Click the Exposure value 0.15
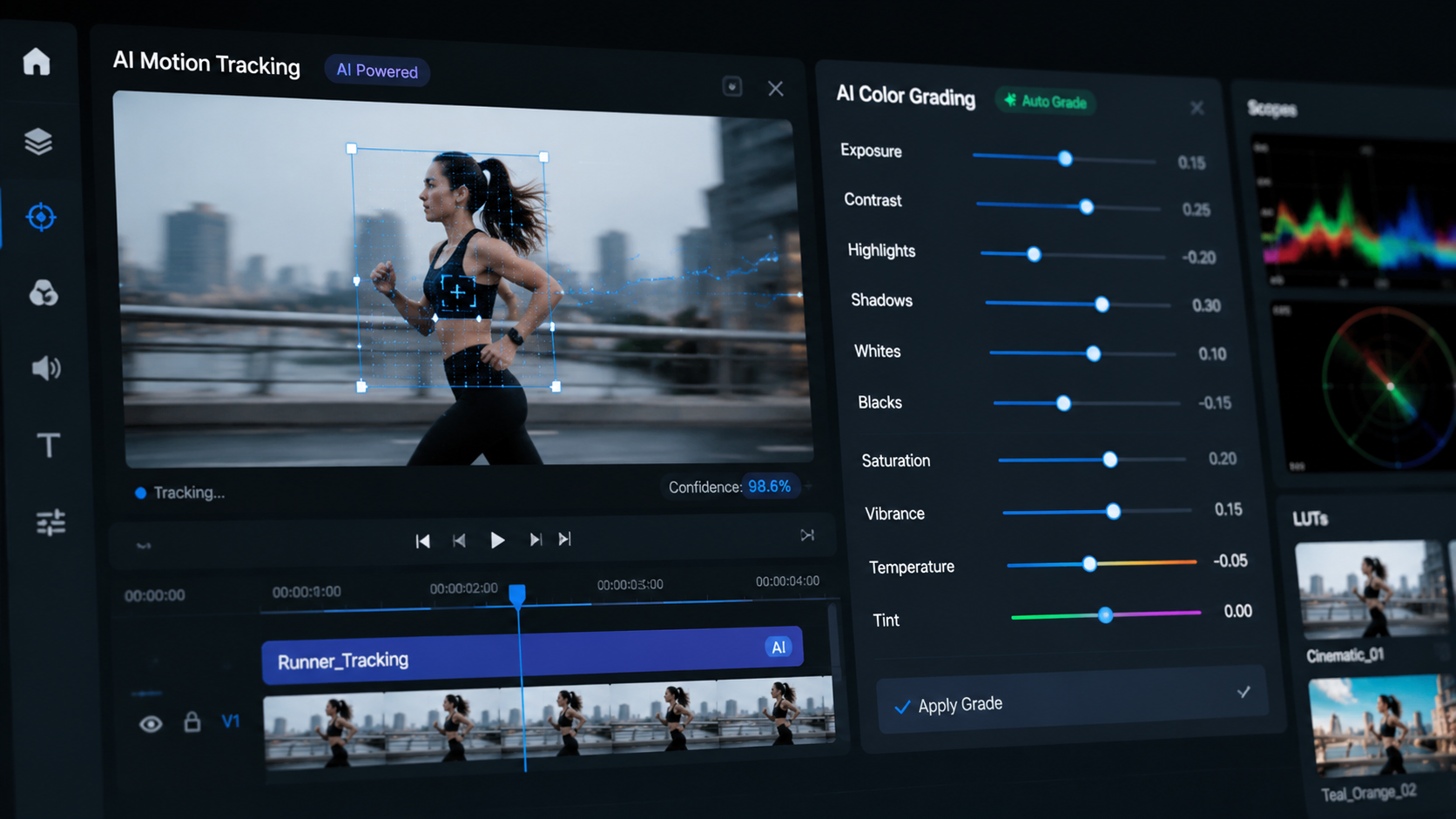 pos(1191,163)
